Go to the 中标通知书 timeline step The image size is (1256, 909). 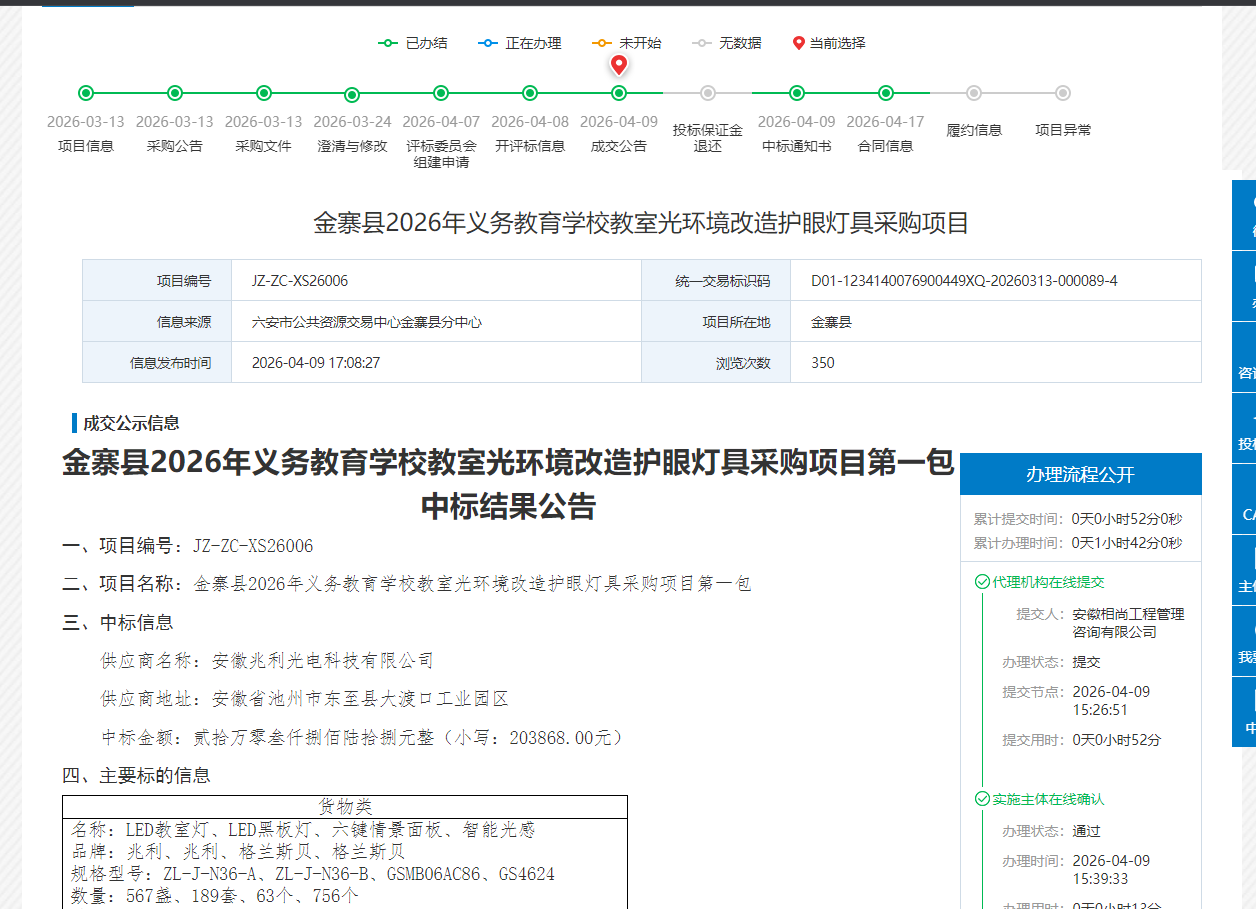[x=797, y=93]
